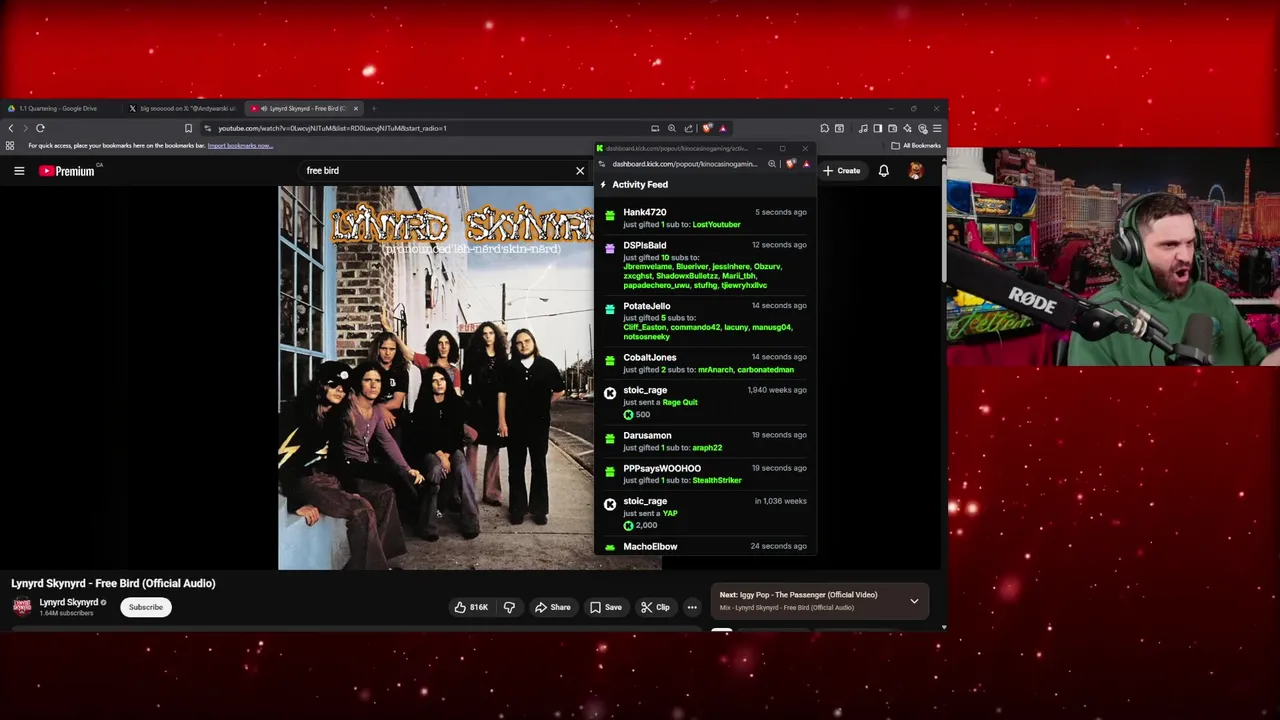1280x720 pixels.
Task: Click the Kick popout address URL
Action: coord(685,164)
